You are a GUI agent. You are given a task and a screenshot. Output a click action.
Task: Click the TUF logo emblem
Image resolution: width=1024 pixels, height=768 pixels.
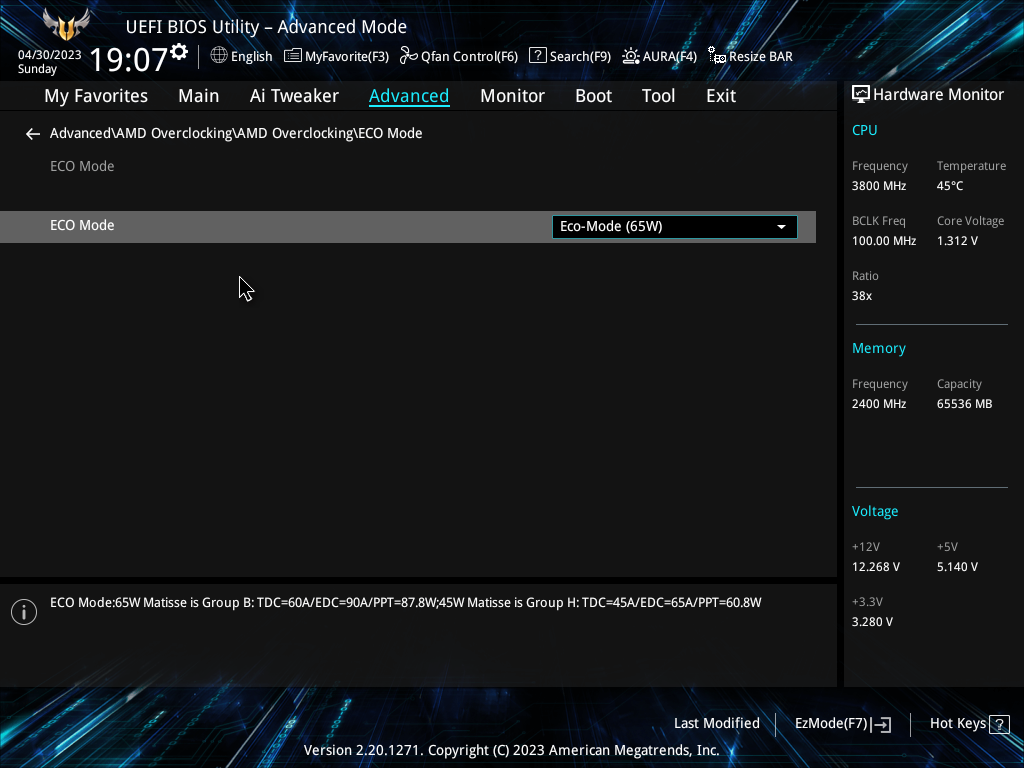pyautogui.click(x=66, y=25)
